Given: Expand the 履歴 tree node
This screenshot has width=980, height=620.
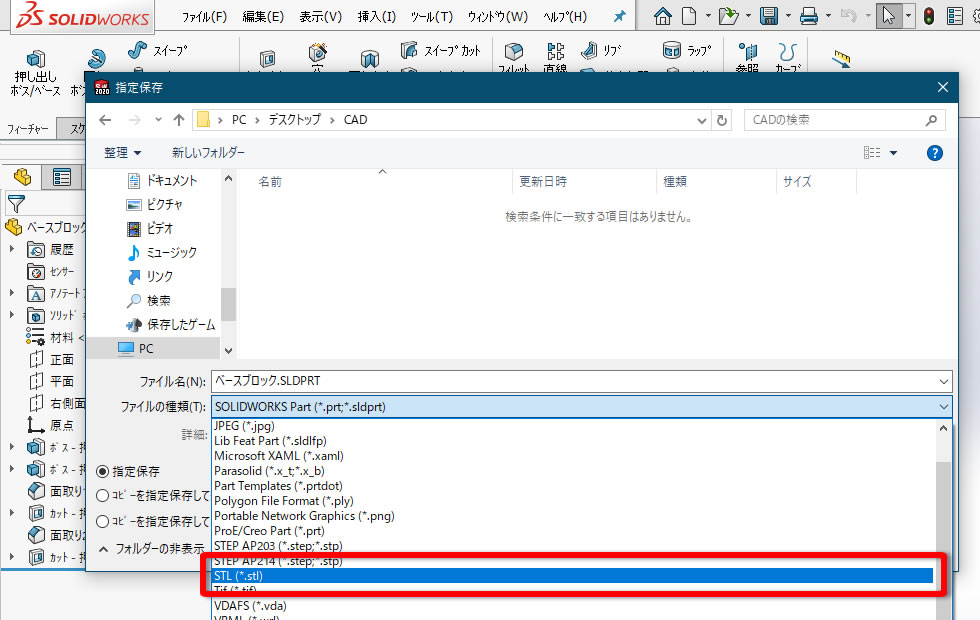Looking at the screenshot, I should 12,249.
